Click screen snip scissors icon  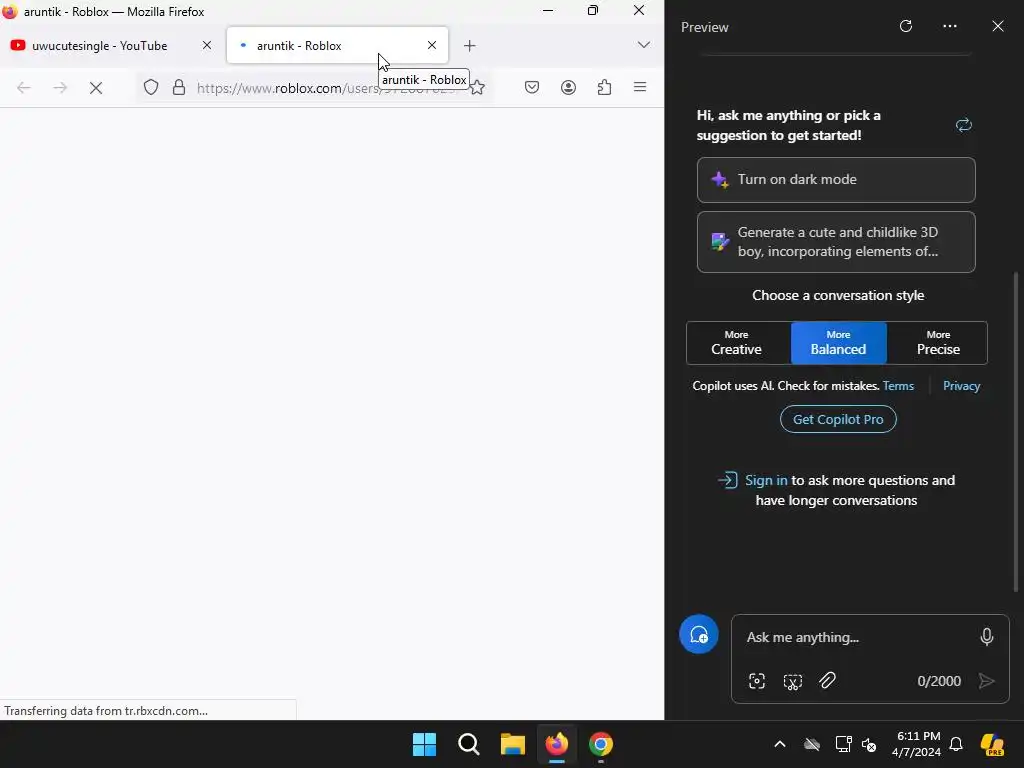(x=792, y=681)
